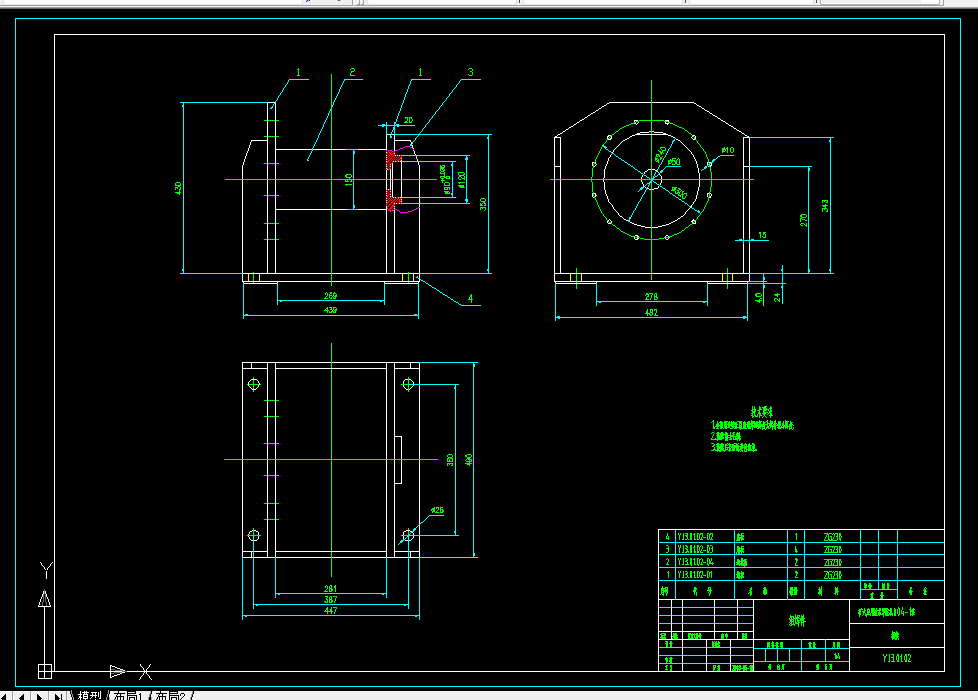This screenshot has width=978, height=700.
Task: Click the 281 dimension in plan view
Action: pyautogui.click(x=331, y=588)
